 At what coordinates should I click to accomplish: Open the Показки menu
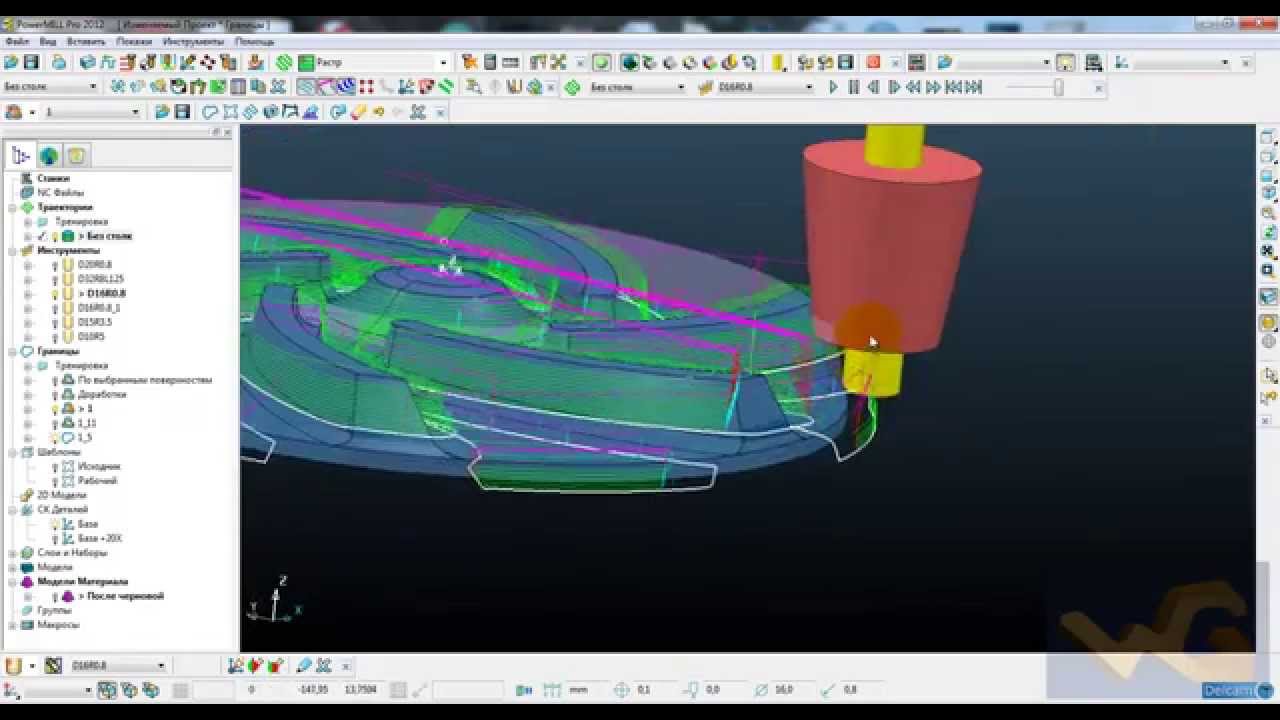134,42
